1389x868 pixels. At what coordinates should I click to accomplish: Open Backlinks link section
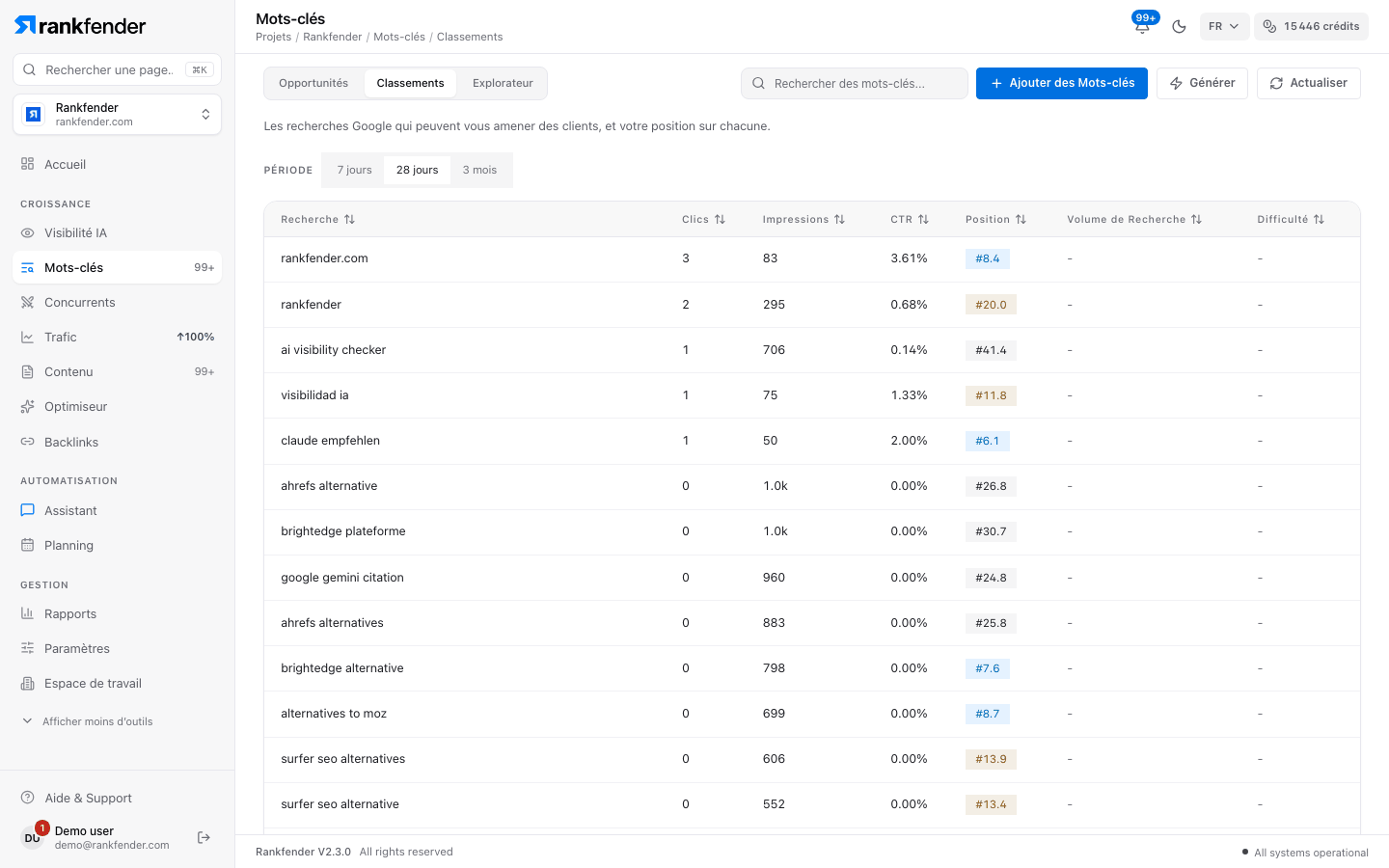click(x=117, y=442)
